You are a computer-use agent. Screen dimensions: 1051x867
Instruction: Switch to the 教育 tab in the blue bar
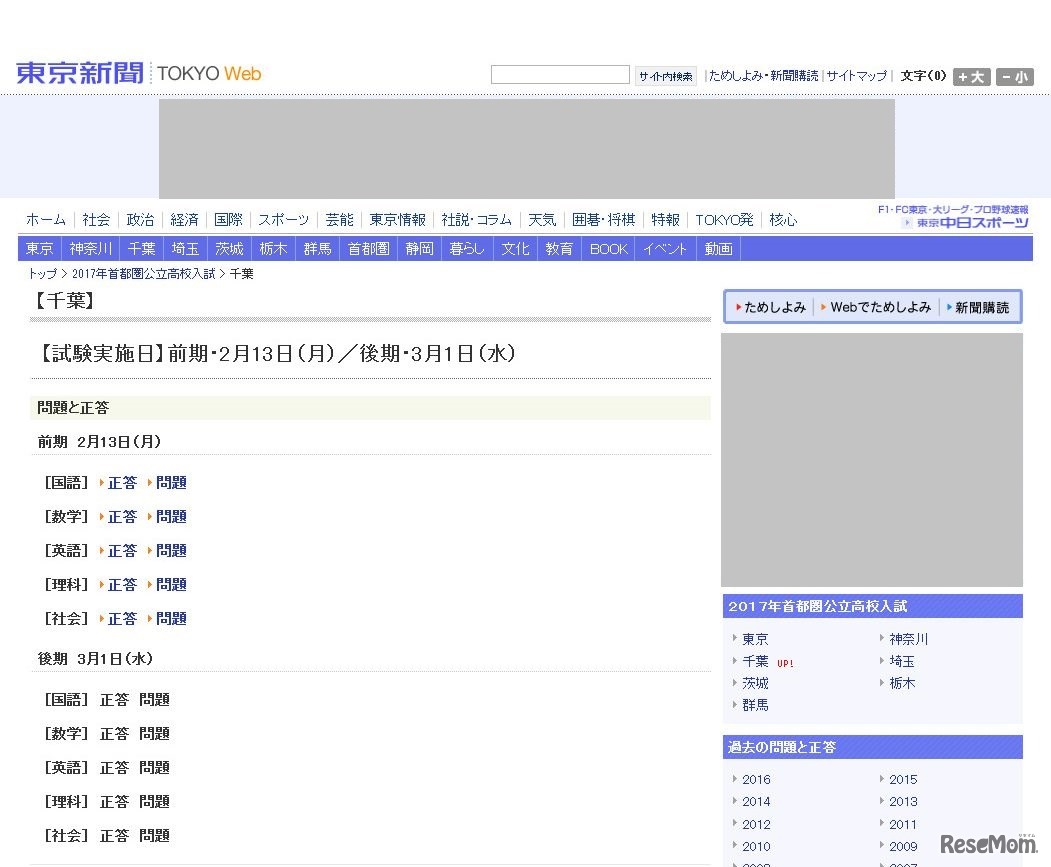coord(559,248)
